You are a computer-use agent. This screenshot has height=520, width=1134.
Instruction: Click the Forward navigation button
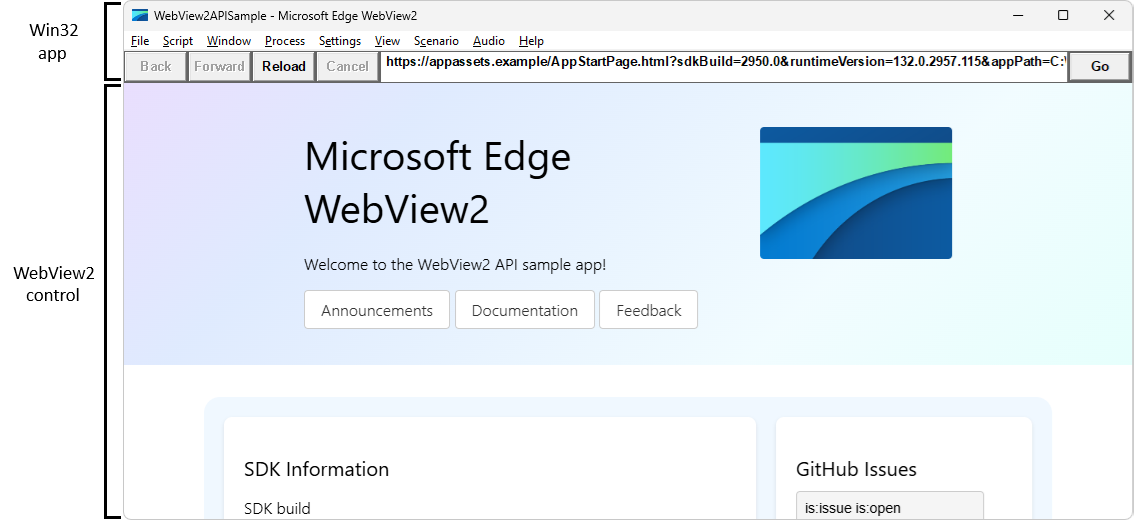point(219,67)
